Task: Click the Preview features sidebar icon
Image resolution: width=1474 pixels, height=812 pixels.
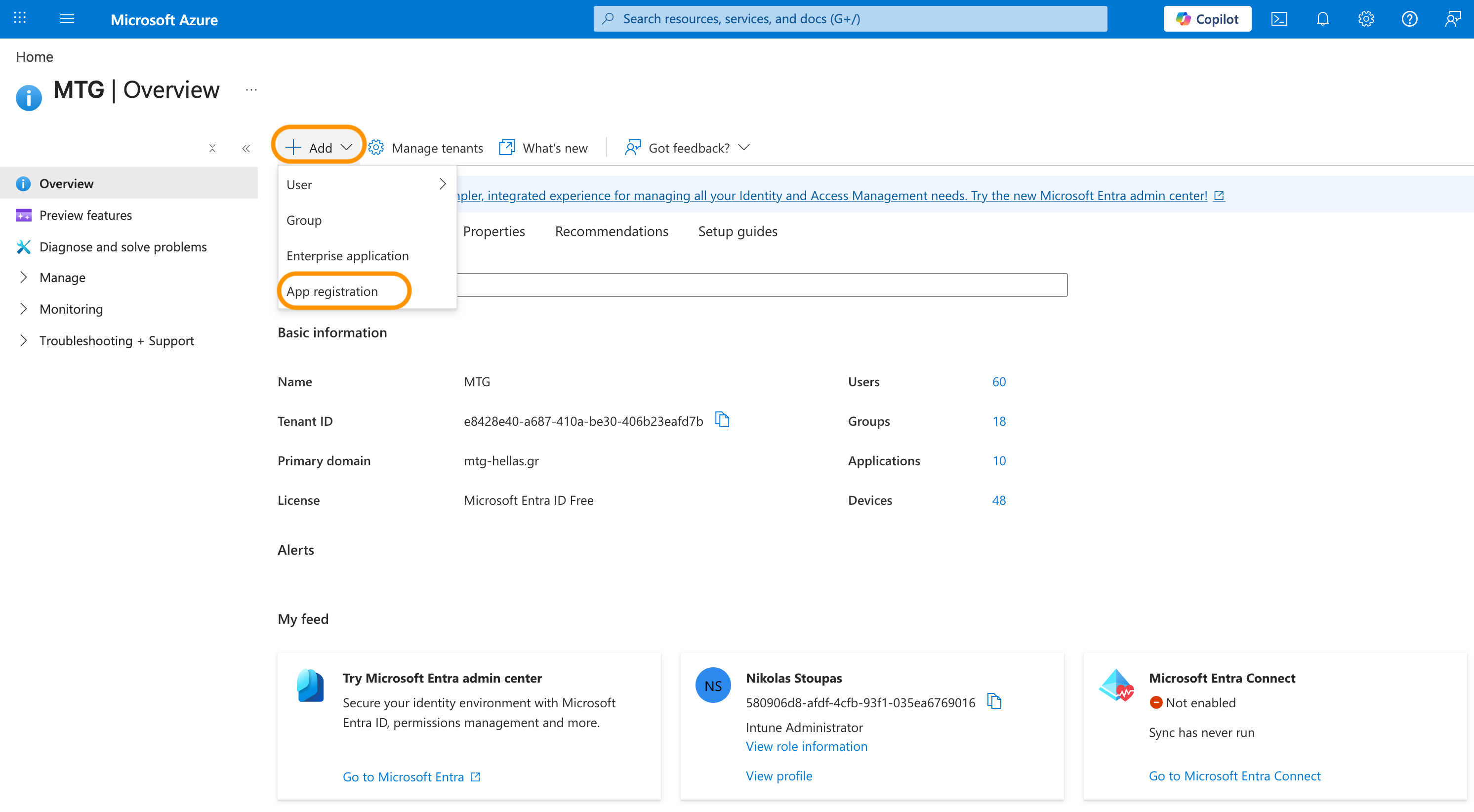Action: [x=23, y=215]
